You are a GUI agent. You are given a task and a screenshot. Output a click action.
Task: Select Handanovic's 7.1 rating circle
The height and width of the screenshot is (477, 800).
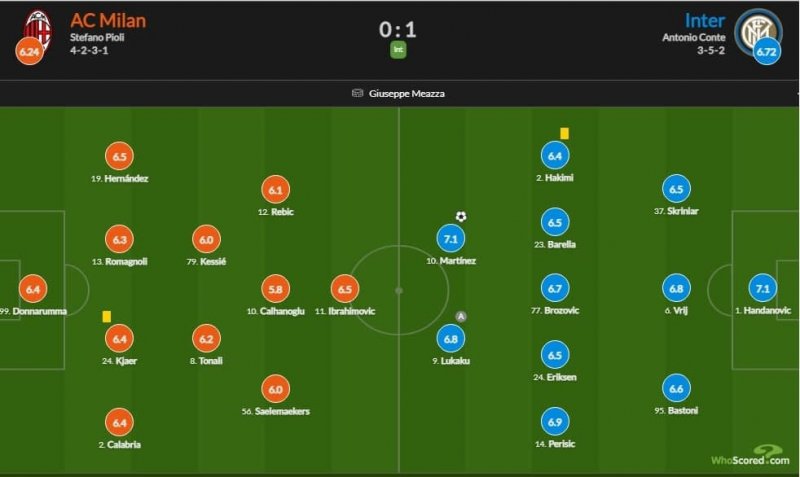tap(763, 289)
